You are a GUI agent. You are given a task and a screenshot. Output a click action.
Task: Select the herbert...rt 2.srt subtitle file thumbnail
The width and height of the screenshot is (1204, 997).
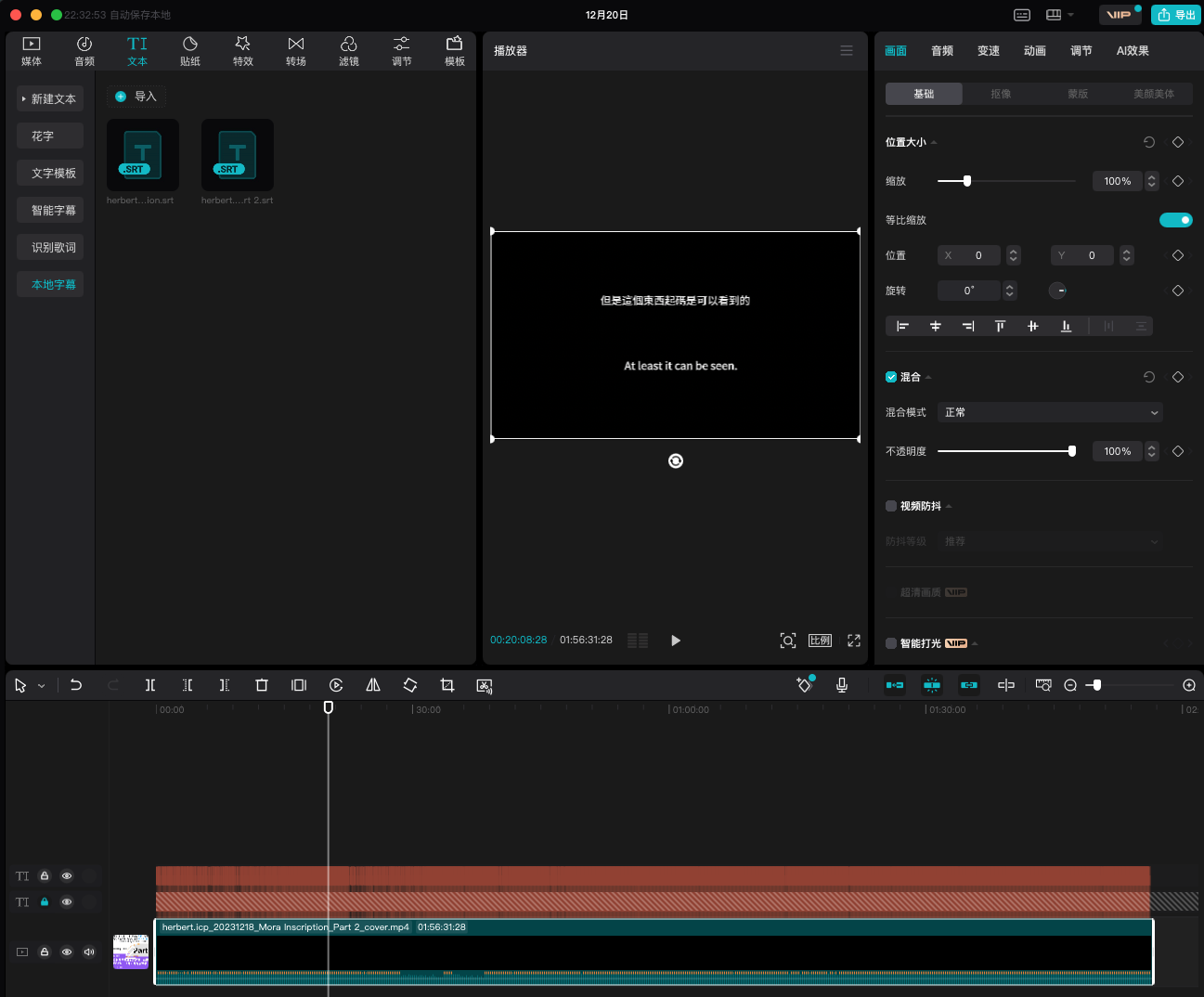point(238,155)
